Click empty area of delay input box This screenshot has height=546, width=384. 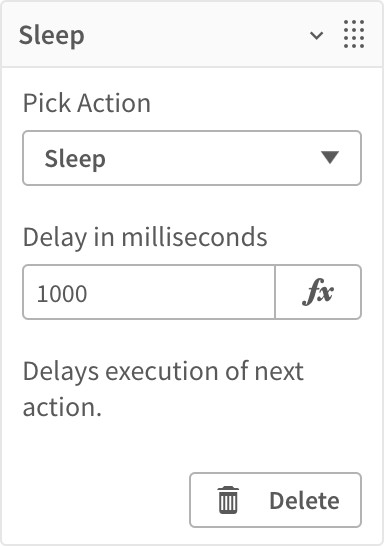click(181, 292)
